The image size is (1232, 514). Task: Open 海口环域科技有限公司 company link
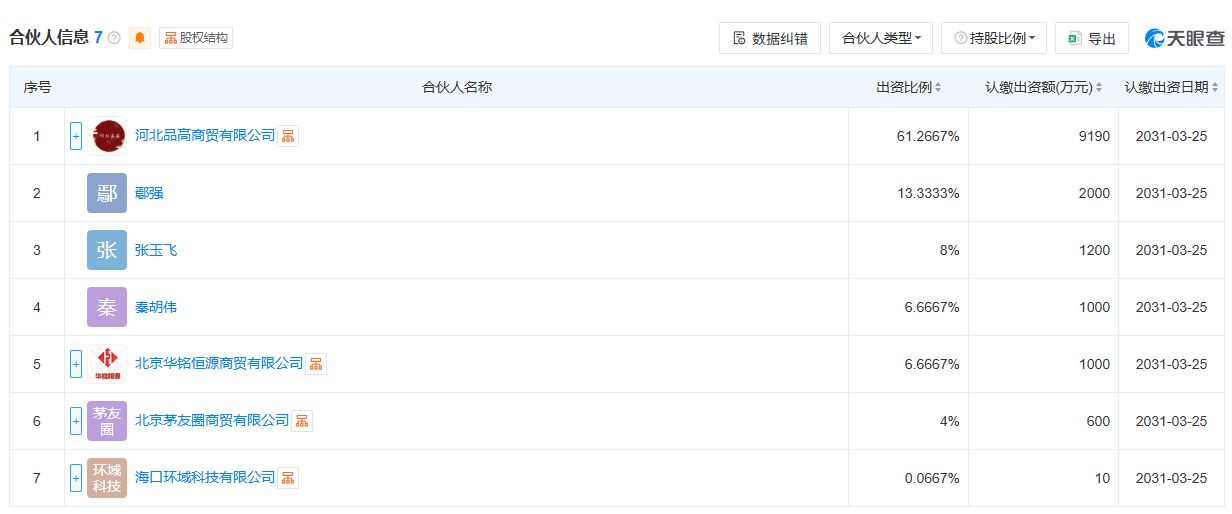[x=205, y=478]
